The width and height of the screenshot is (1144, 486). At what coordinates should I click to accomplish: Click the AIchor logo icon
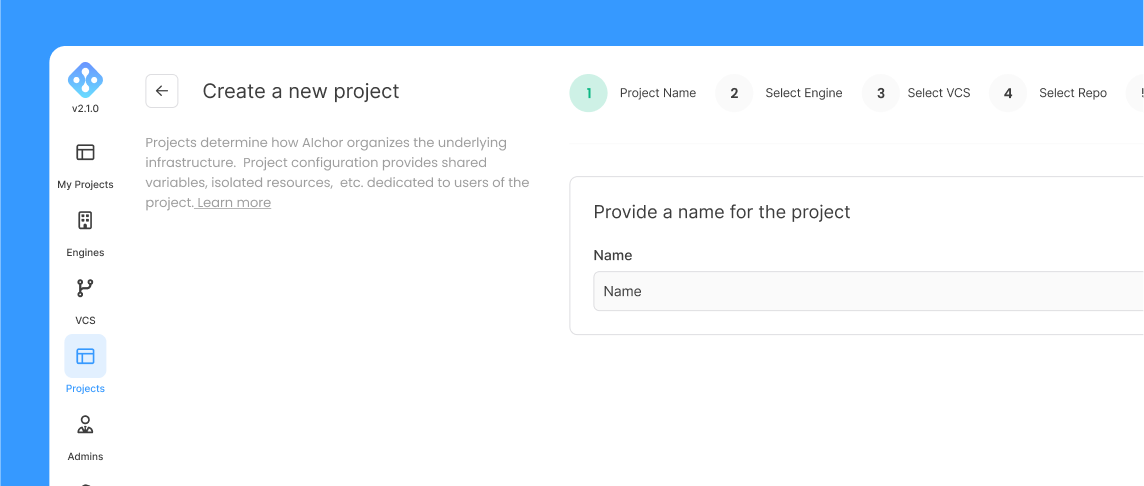tap(85, 80)
